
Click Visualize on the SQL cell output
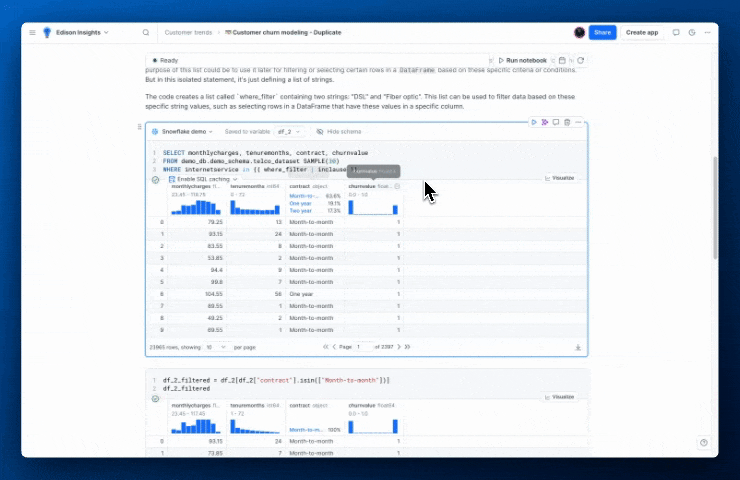(559, 178)
